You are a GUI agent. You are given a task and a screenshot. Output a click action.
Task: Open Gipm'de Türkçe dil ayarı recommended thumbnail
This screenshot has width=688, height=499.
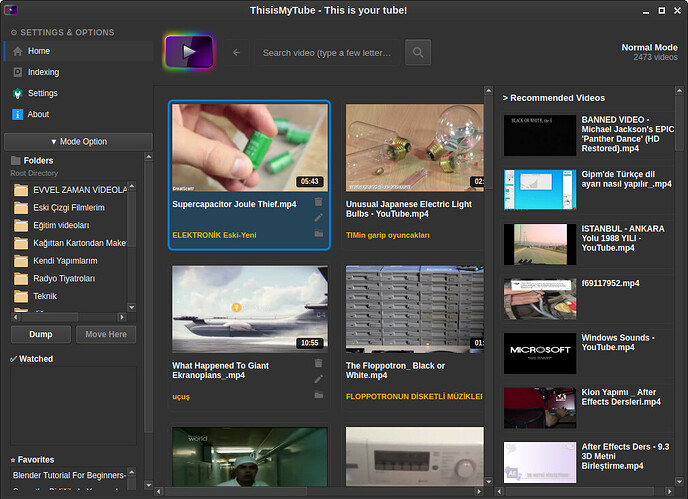point(540,190)
